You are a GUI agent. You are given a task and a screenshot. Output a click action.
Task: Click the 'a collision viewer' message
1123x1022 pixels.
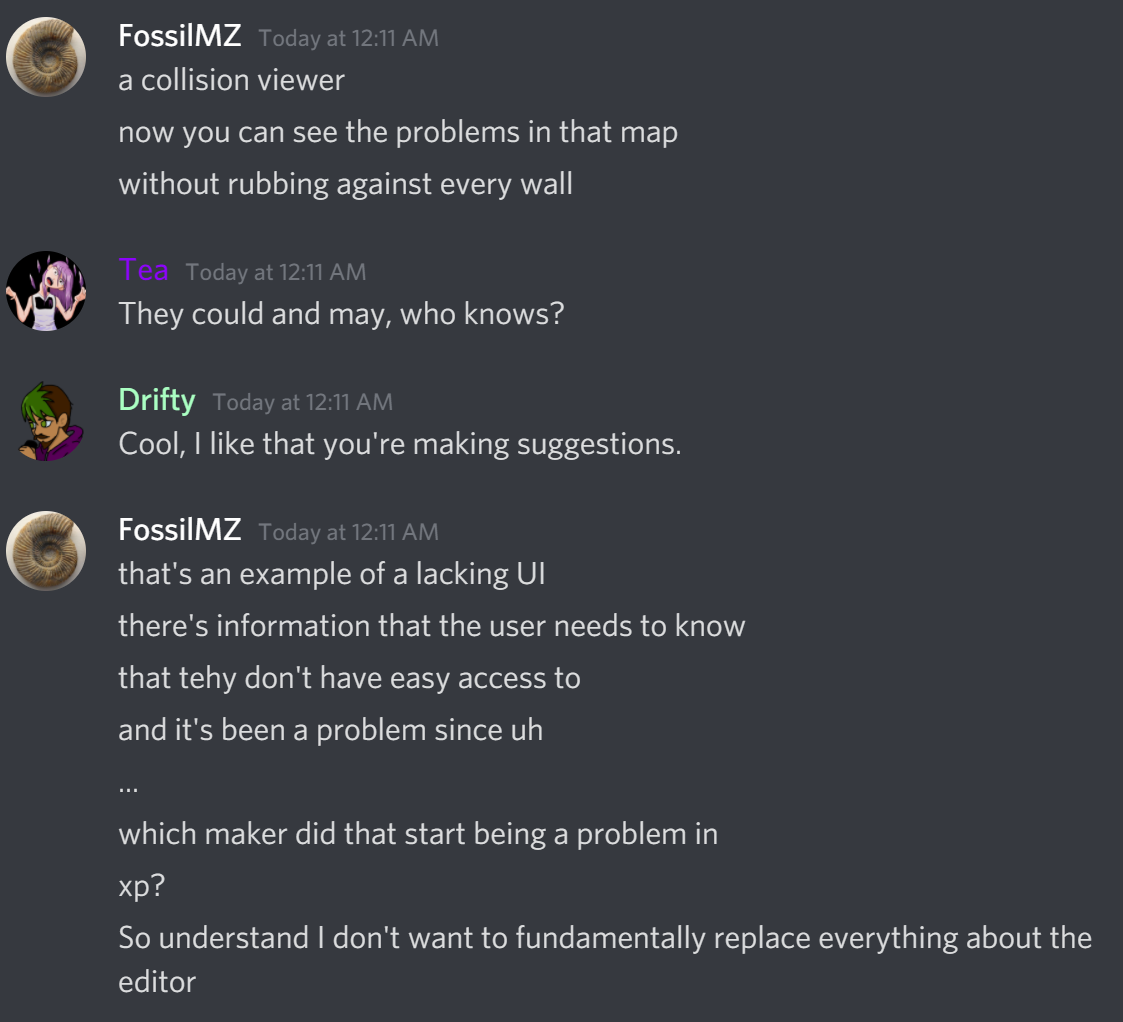tap(231, 80)
